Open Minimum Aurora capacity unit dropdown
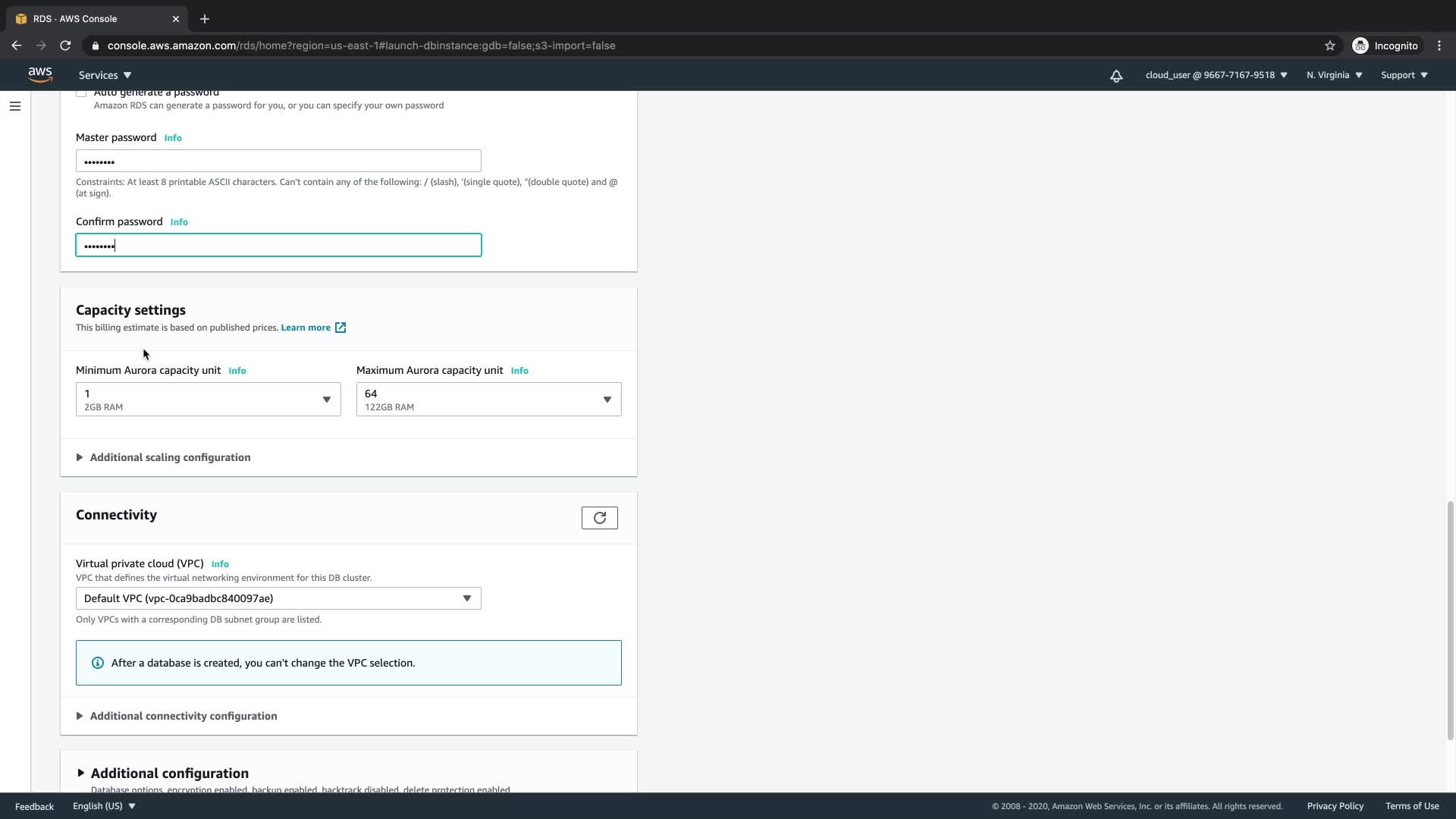 tap(208, 400)
